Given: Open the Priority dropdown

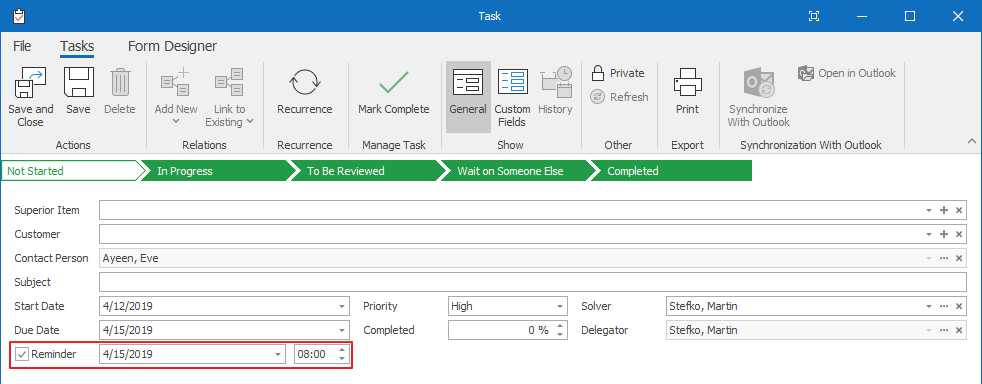Looking at the screenshot, I should tap(560, 307).
